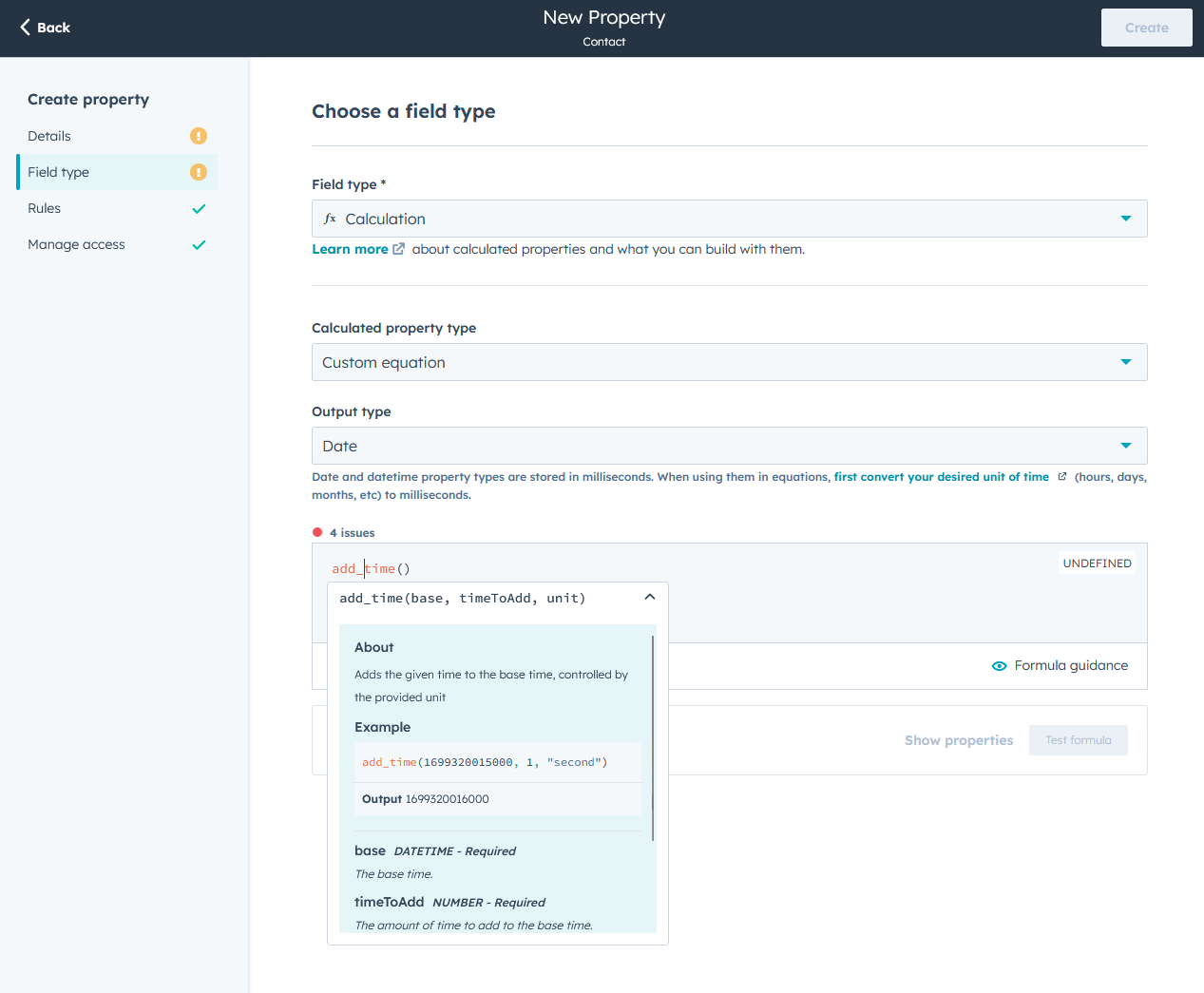Viewport: 1204px width, 993px height.
Task: Switch to the Rules section
Action: tap(44, 208)
